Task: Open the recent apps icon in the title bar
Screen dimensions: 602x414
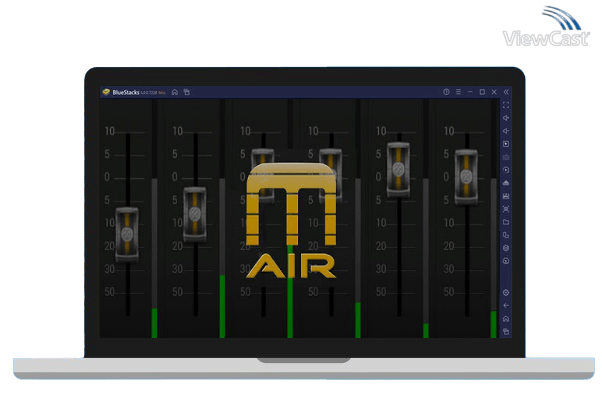Action: pyautogui.click(x=187, y=92)
